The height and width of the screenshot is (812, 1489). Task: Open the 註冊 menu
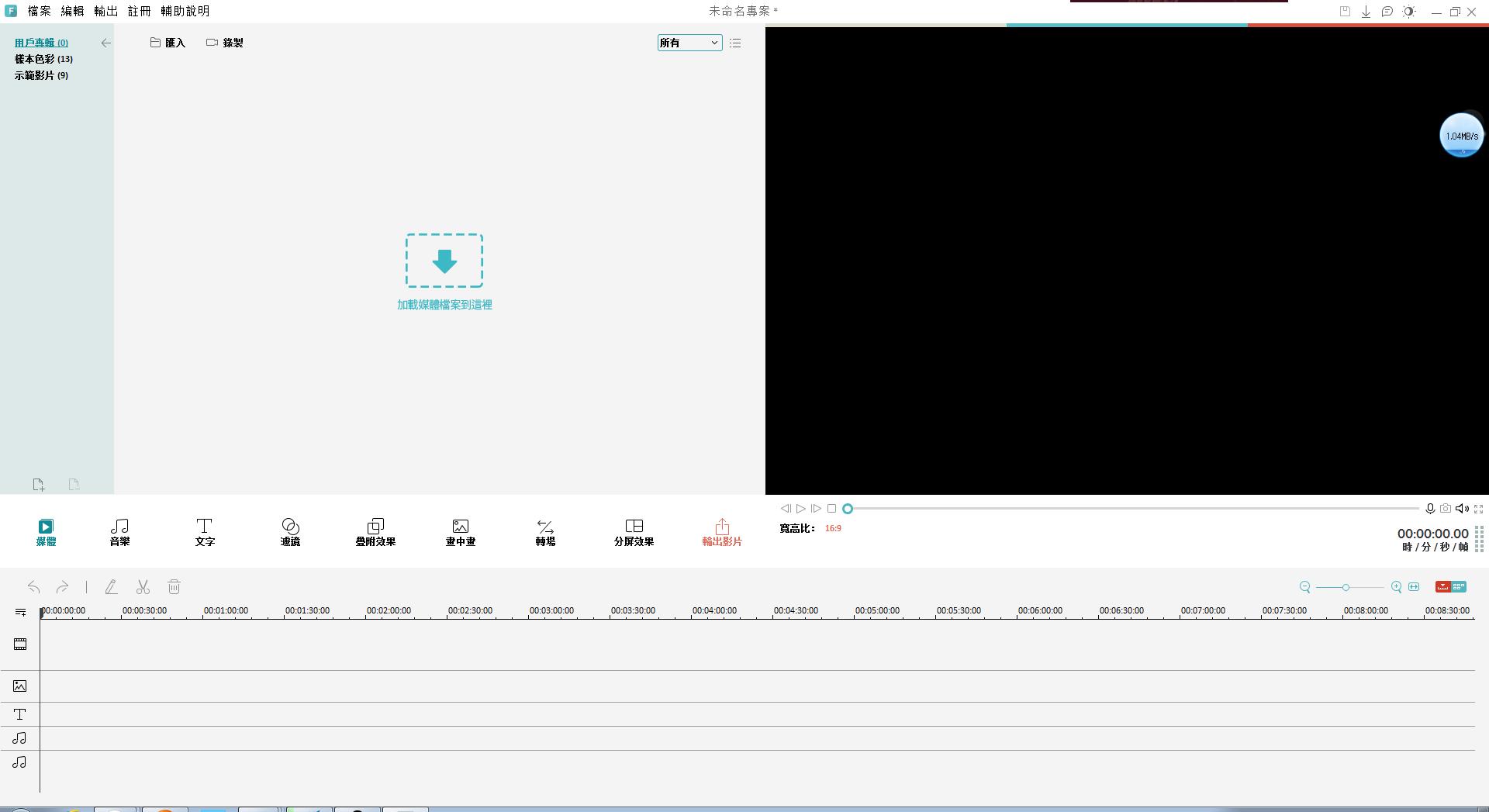139,11
